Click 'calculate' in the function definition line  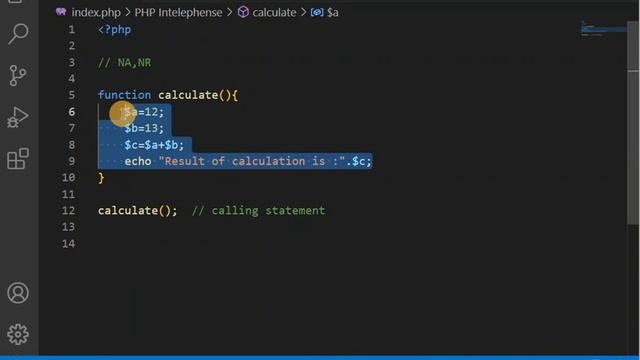pyautogui.click(x=188, y=95)
